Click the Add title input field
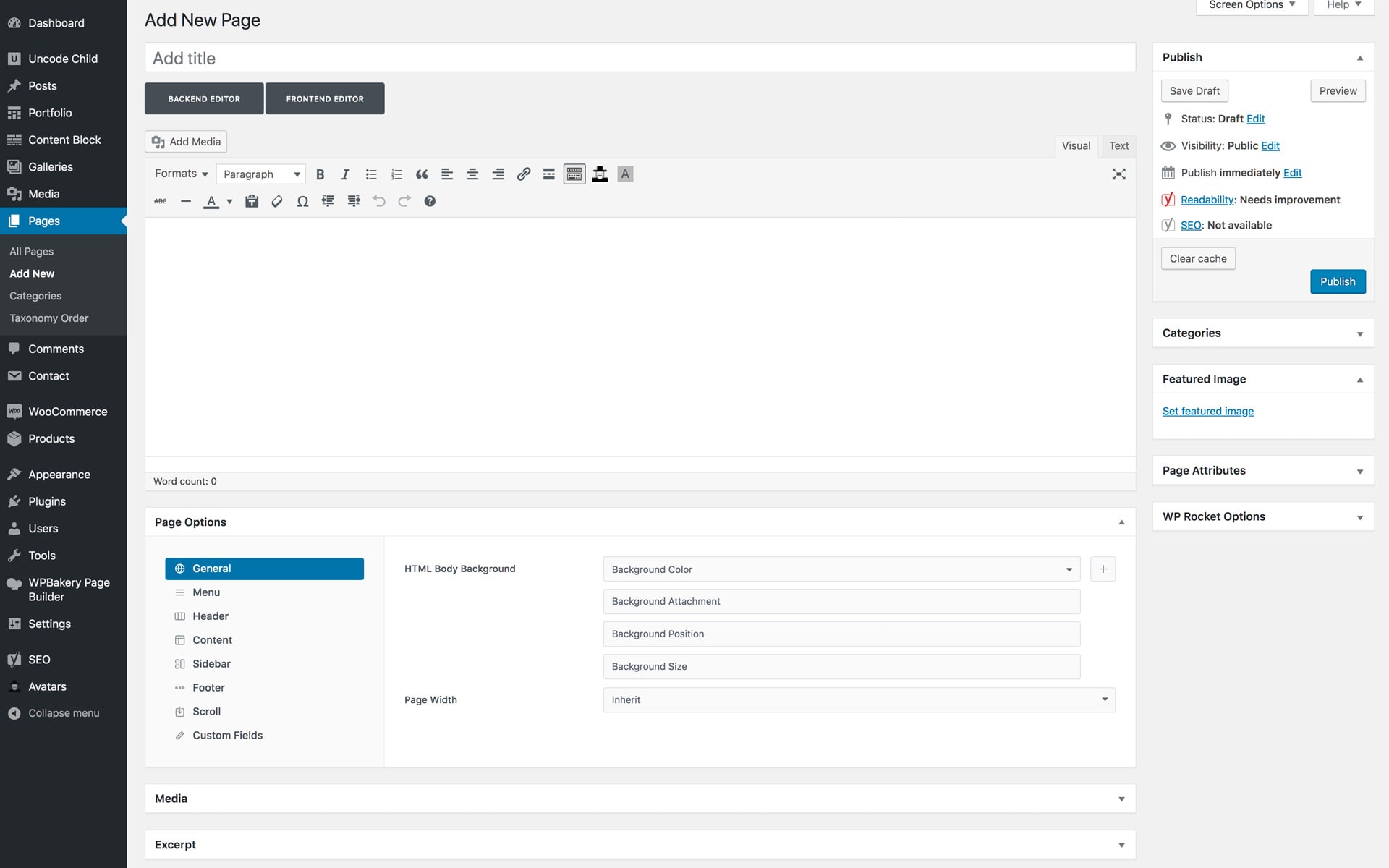The image size is (1389, 868). tap(640, 58)
